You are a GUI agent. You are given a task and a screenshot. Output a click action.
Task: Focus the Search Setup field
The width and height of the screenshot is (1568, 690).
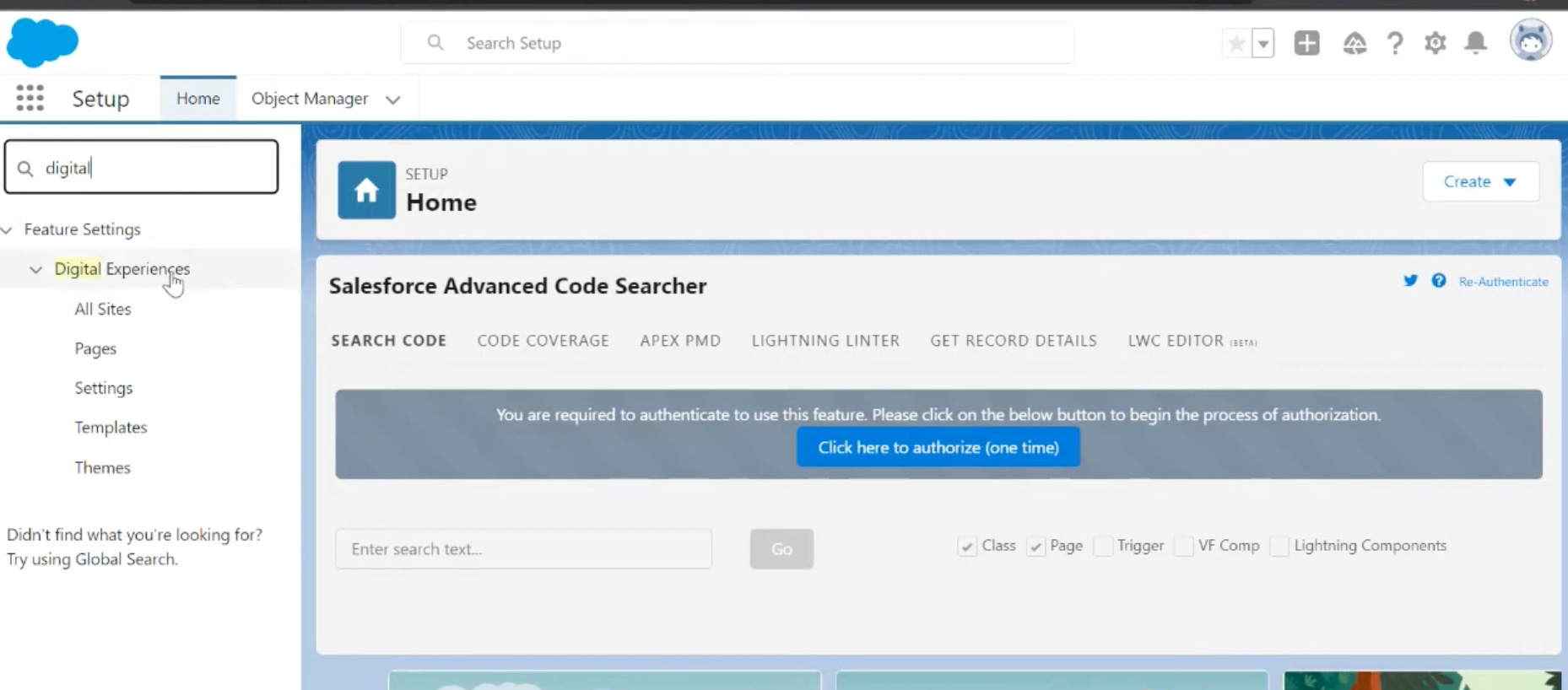(x=737, y=43)
